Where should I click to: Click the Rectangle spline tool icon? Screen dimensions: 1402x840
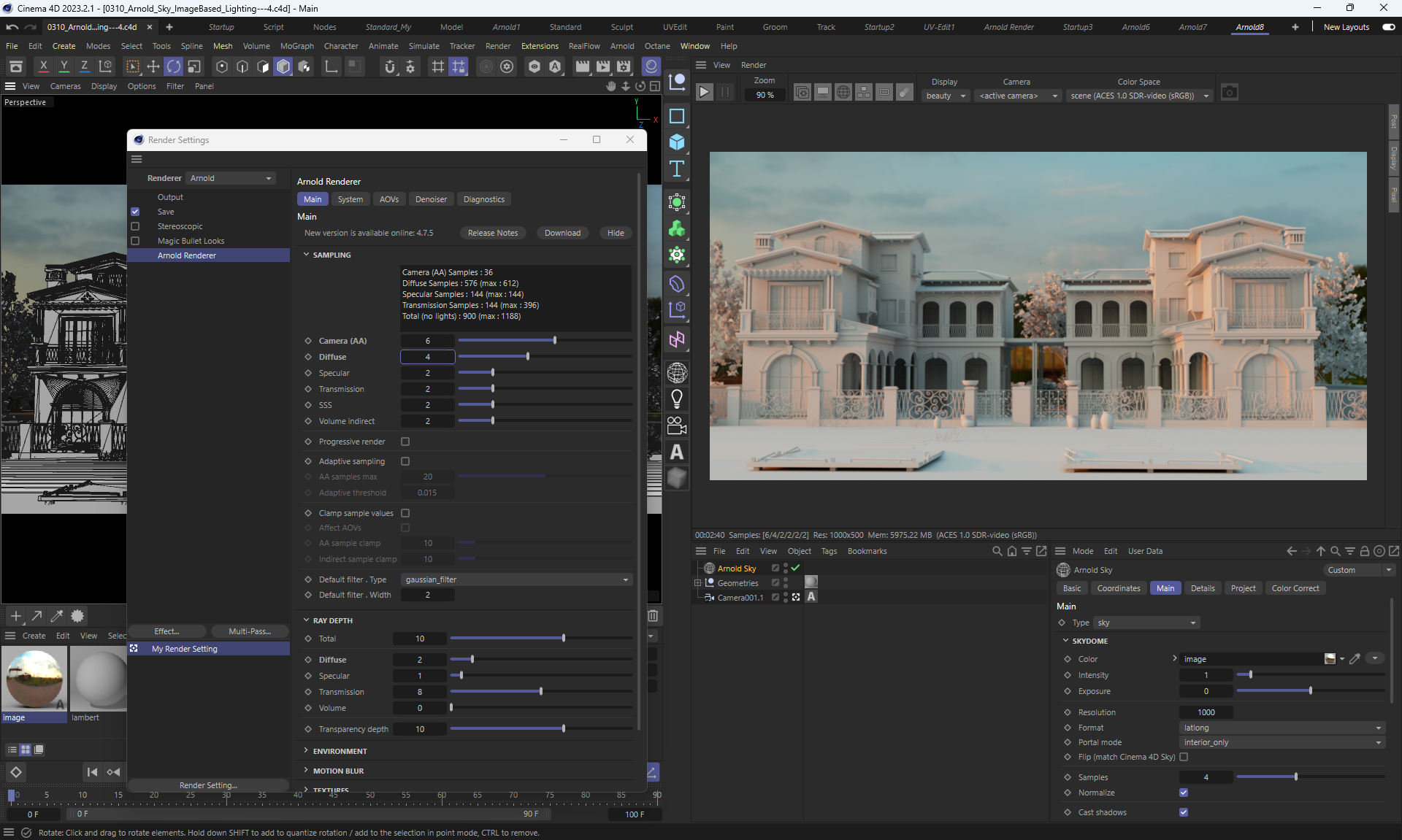click(x=677, y=116)
